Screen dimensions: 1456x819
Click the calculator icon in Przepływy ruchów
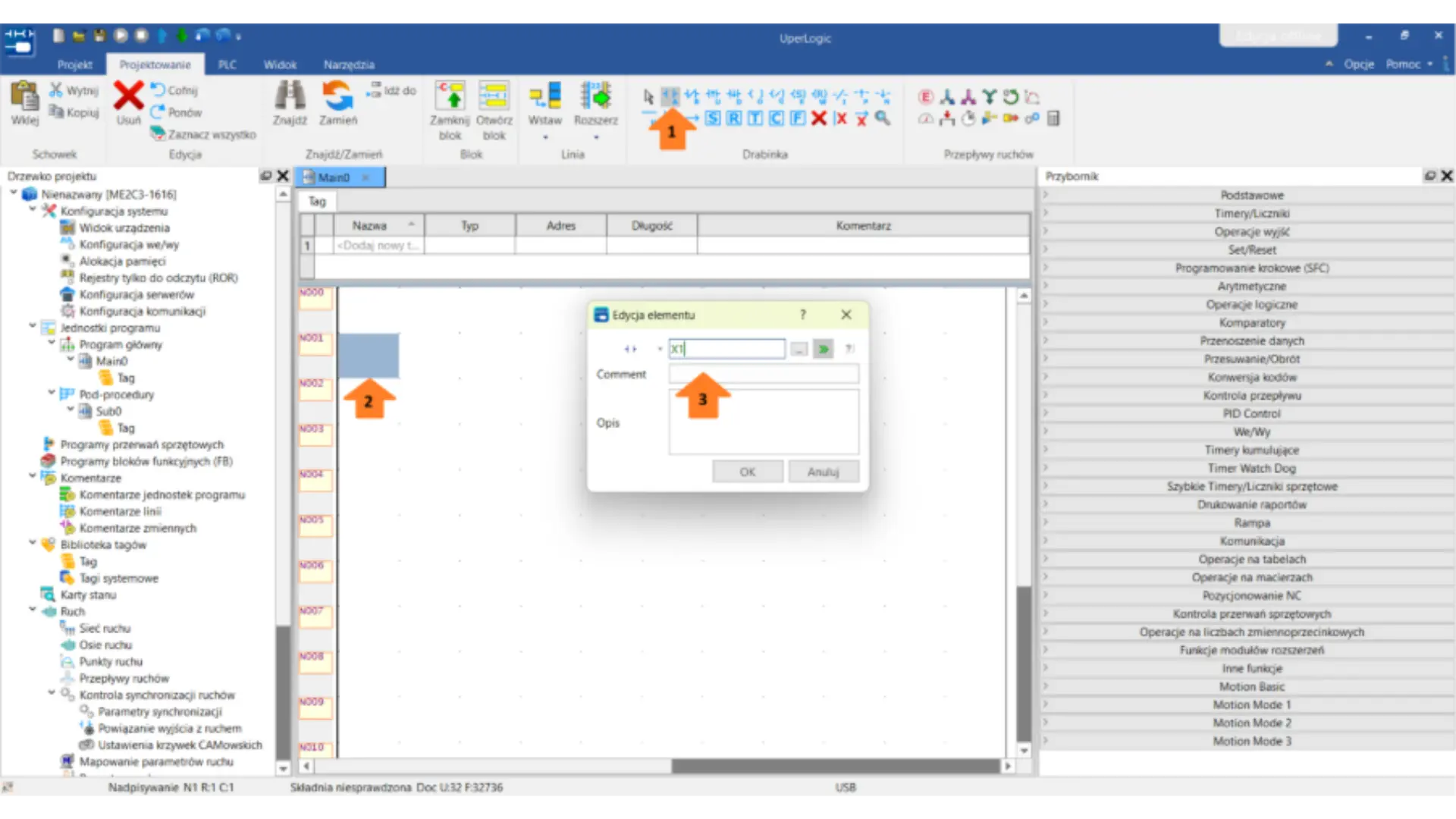[1053, 118]
